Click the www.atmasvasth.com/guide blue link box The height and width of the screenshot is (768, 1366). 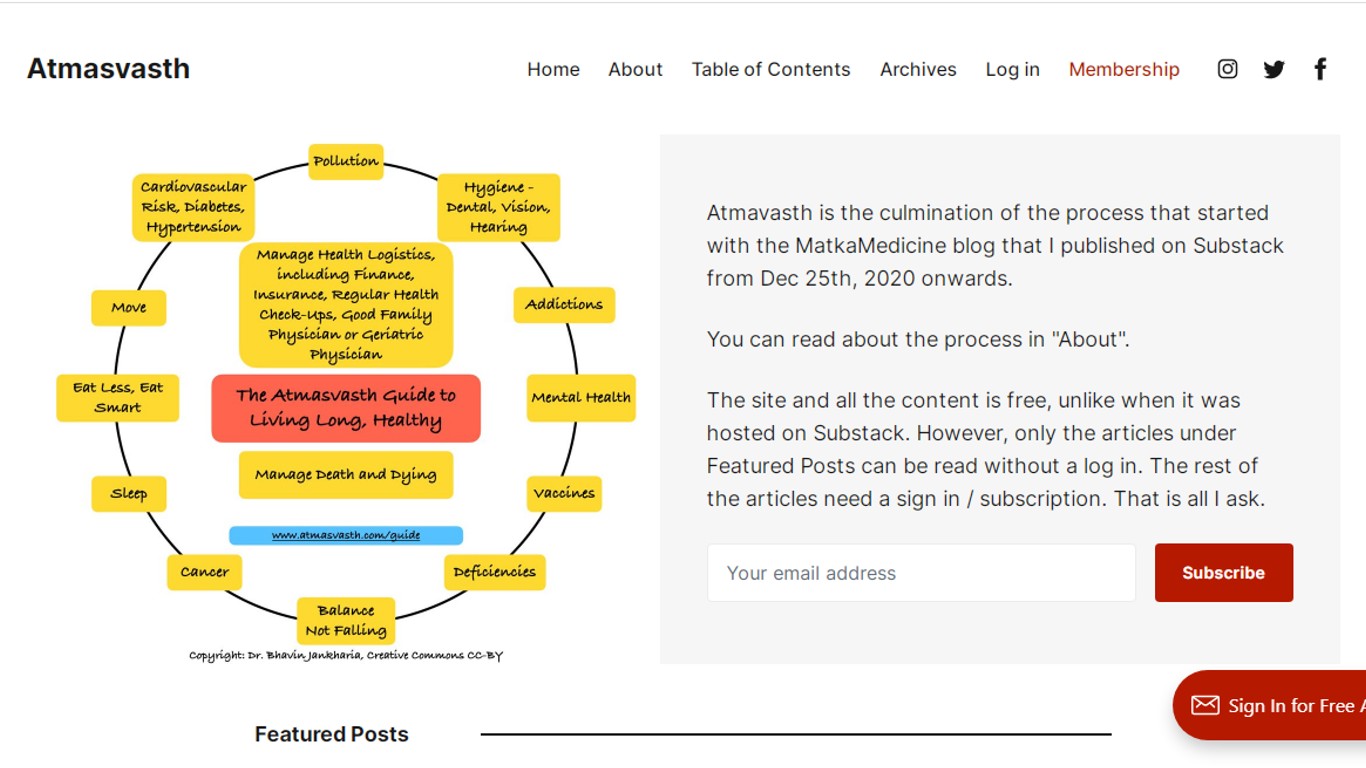point(346,535)
